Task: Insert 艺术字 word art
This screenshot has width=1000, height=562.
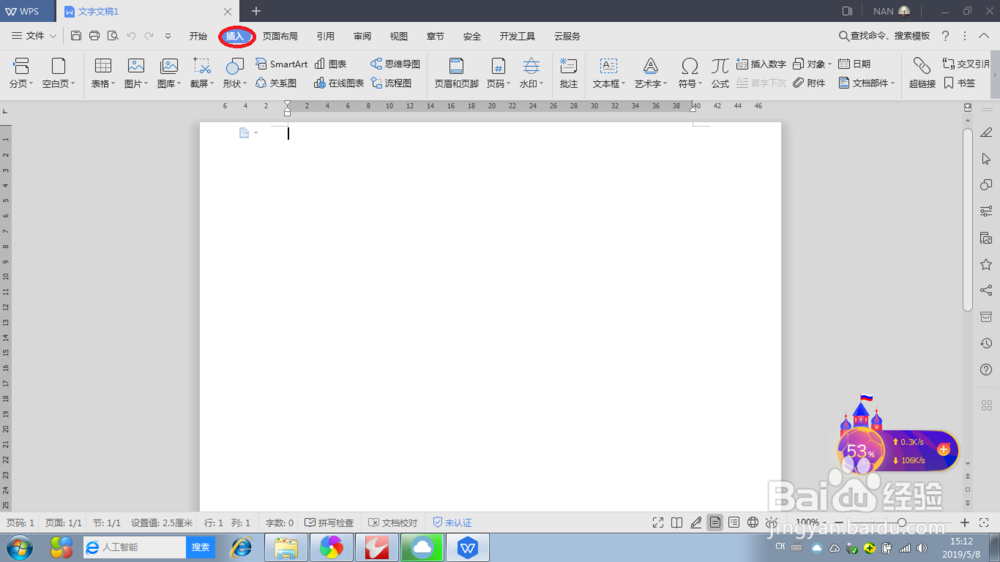Action: (x=650, y=72)
